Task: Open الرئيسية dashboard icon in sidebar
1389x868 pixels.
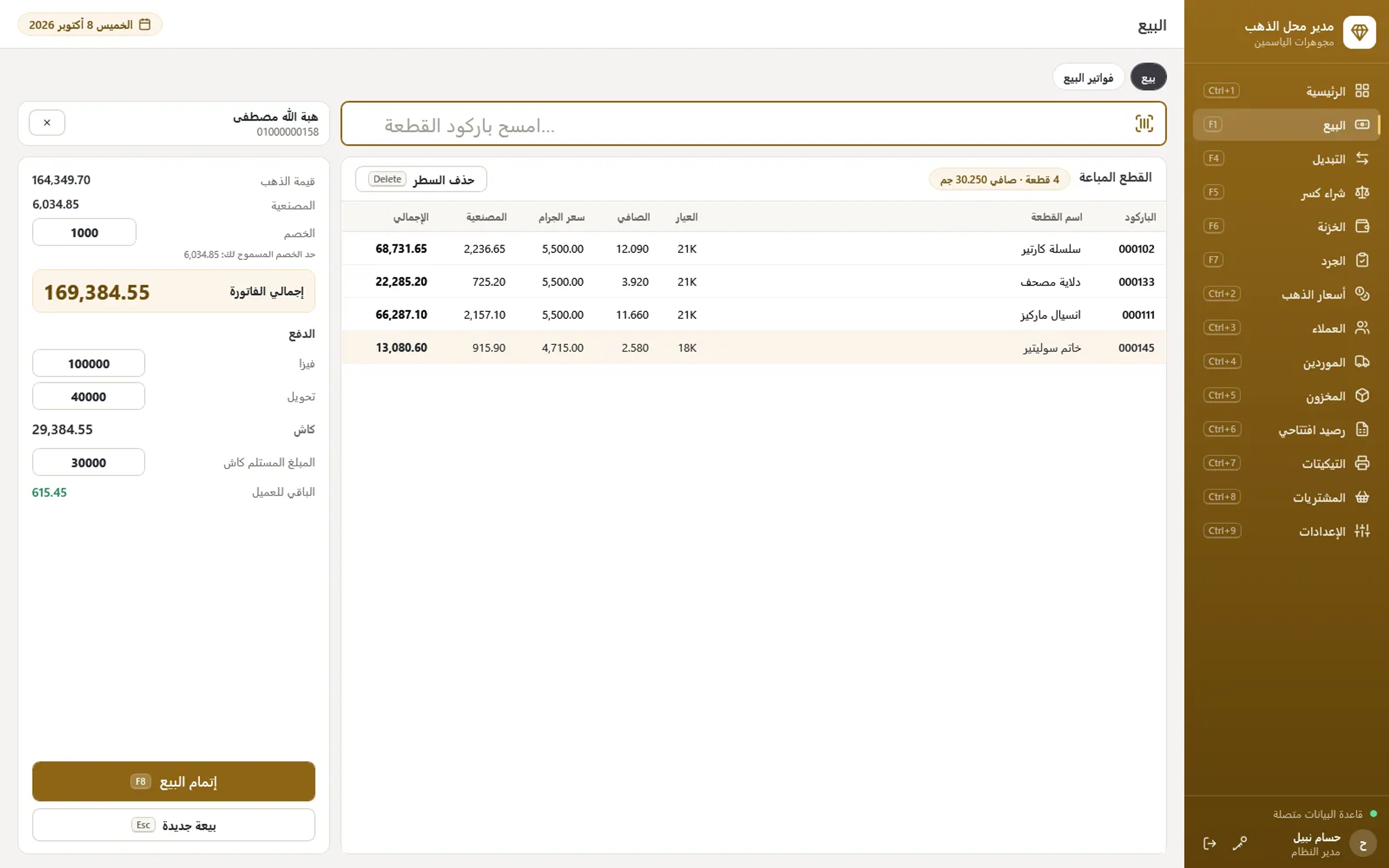Action: (x=1362, y=91)
